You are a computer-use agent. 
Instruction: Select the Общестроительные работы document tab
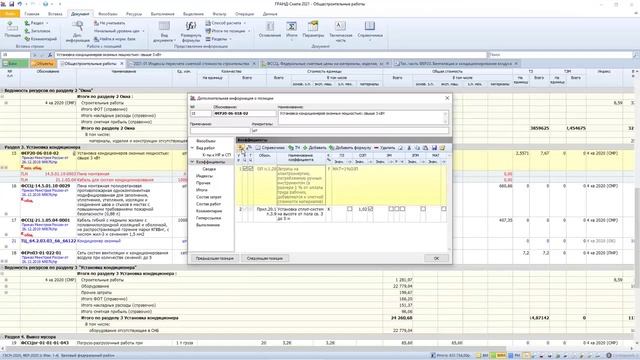pos(90,64)
